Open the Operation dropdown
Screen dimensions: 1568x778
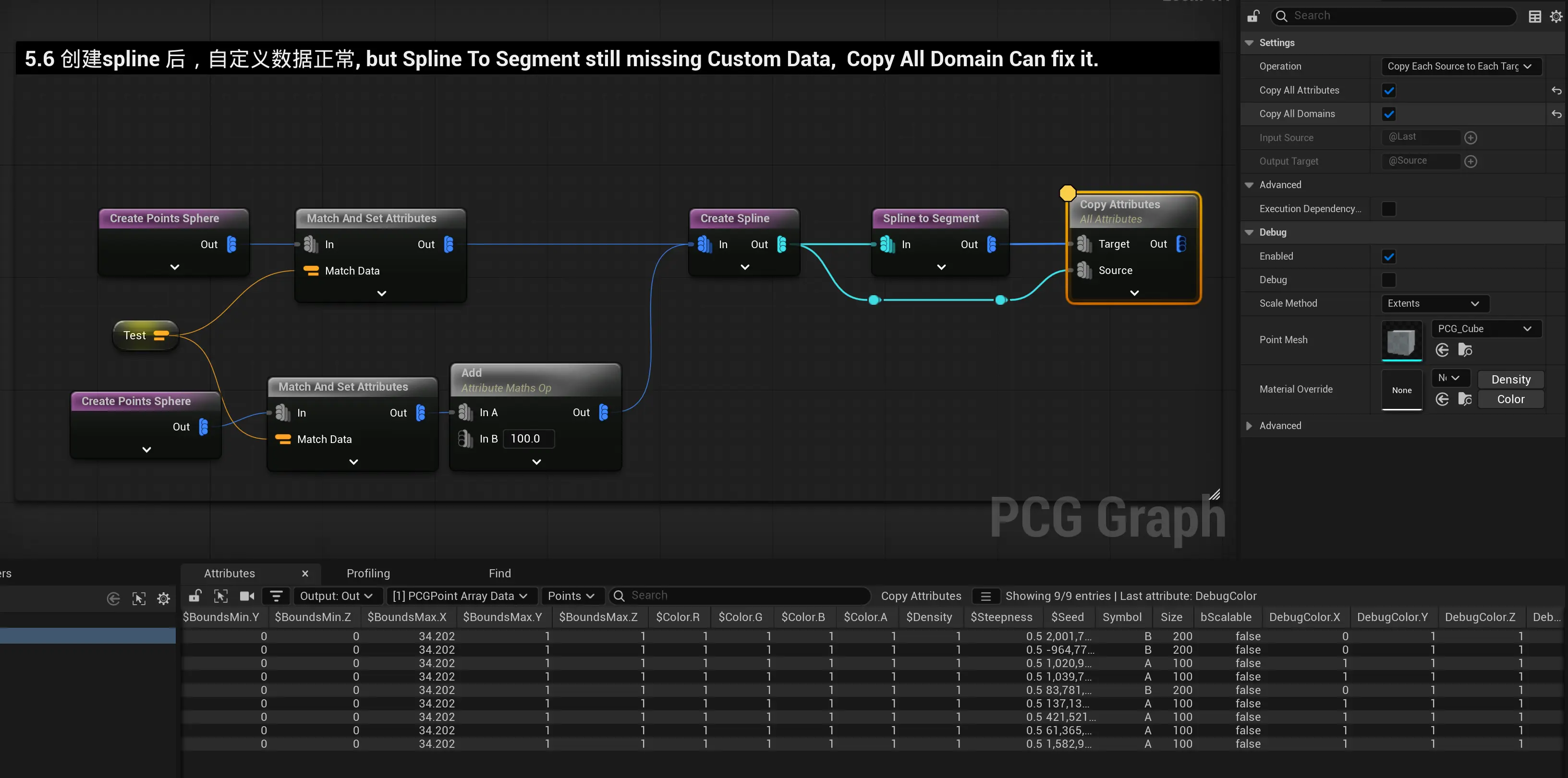(1459, 66)
